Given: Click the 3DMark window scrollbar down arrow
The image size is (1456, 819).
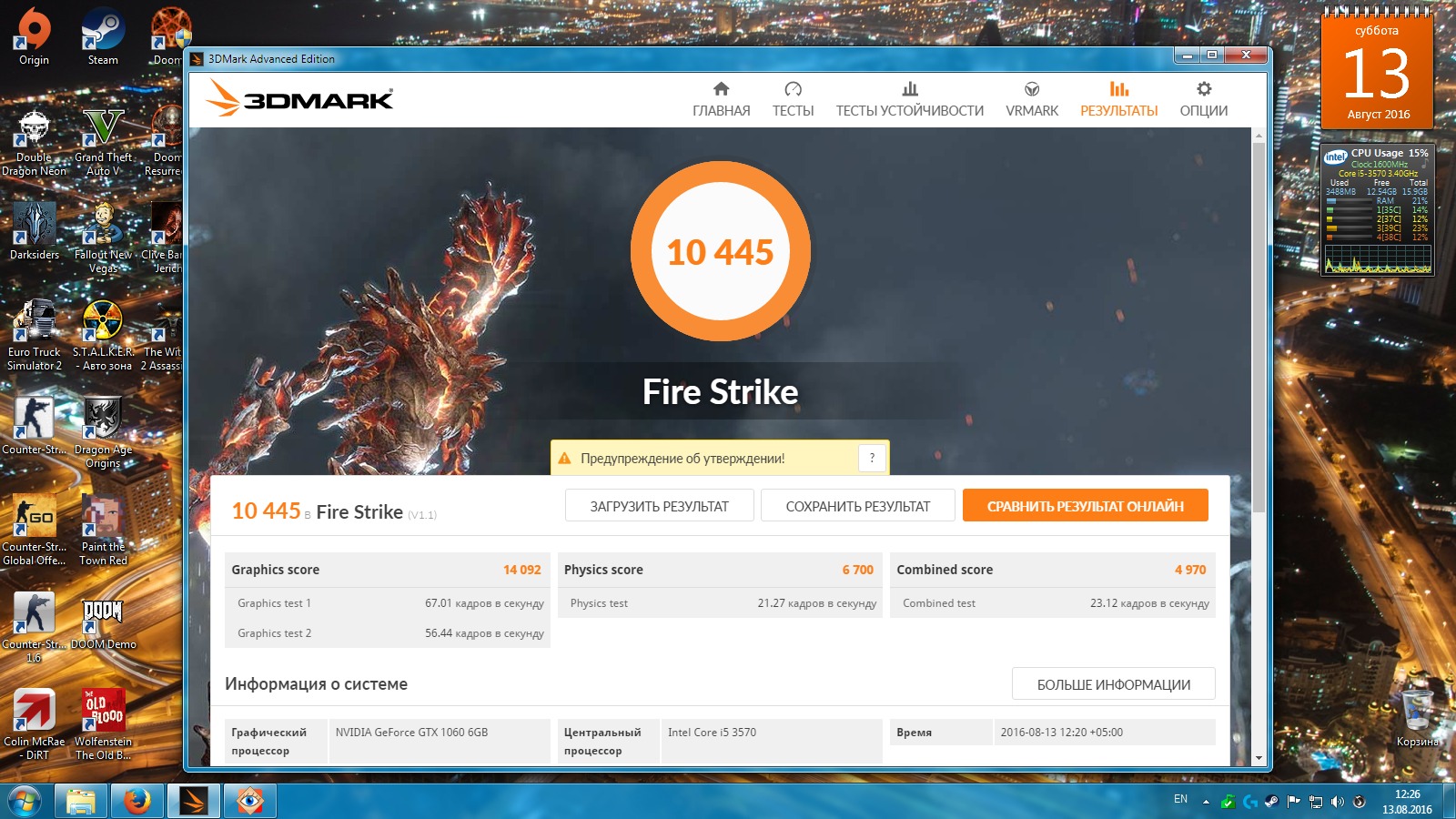Looking at the screenshot, I should point(1259,758).
